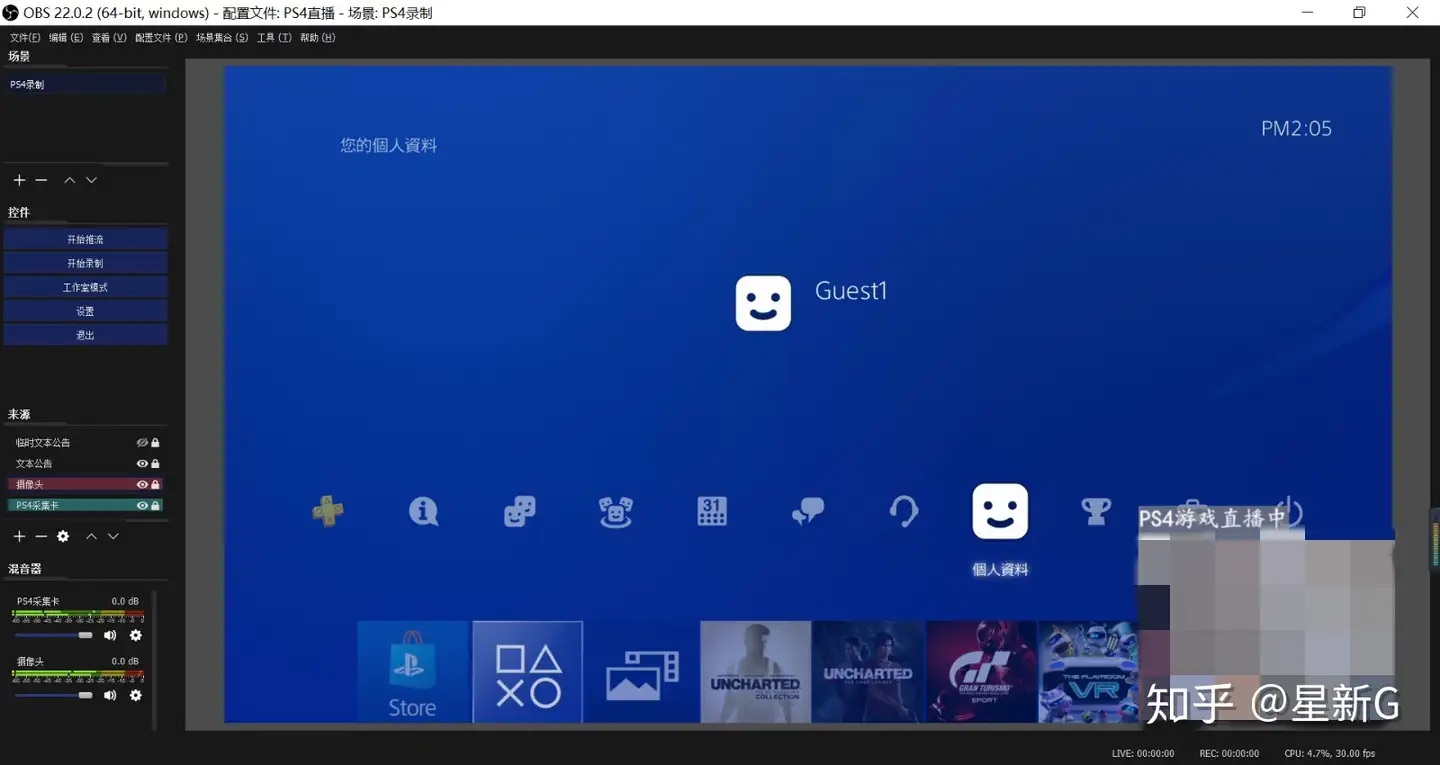
Task: Click CPU: 4.7%, 30.00 fps status
Action: coord(1330,753)
